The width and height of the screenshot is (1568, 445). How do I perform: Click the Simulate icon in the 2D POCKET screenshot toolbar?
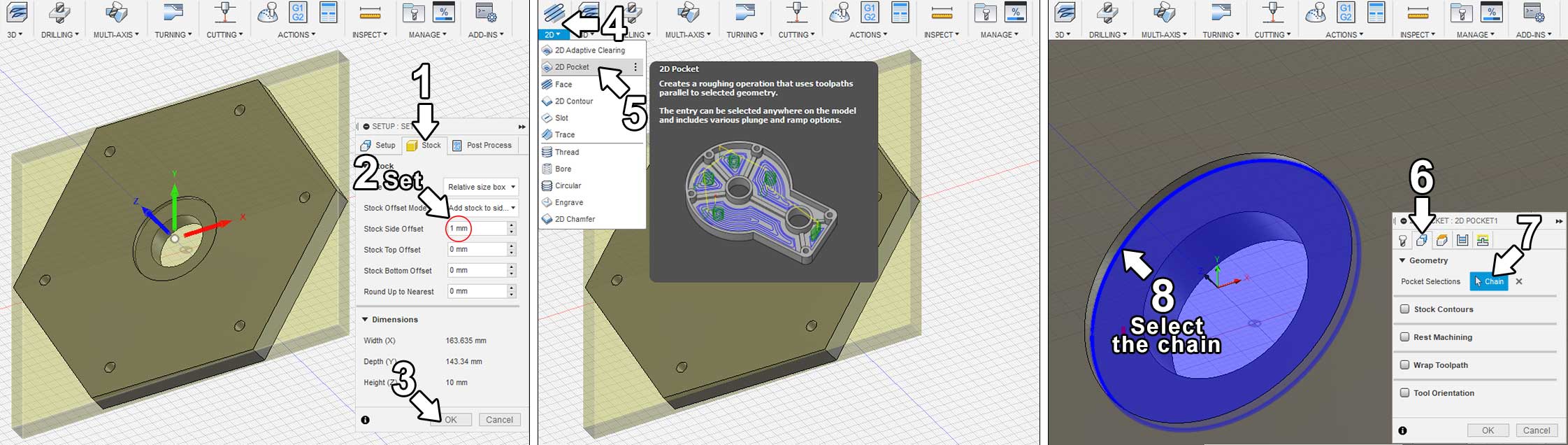[1316, 12]
